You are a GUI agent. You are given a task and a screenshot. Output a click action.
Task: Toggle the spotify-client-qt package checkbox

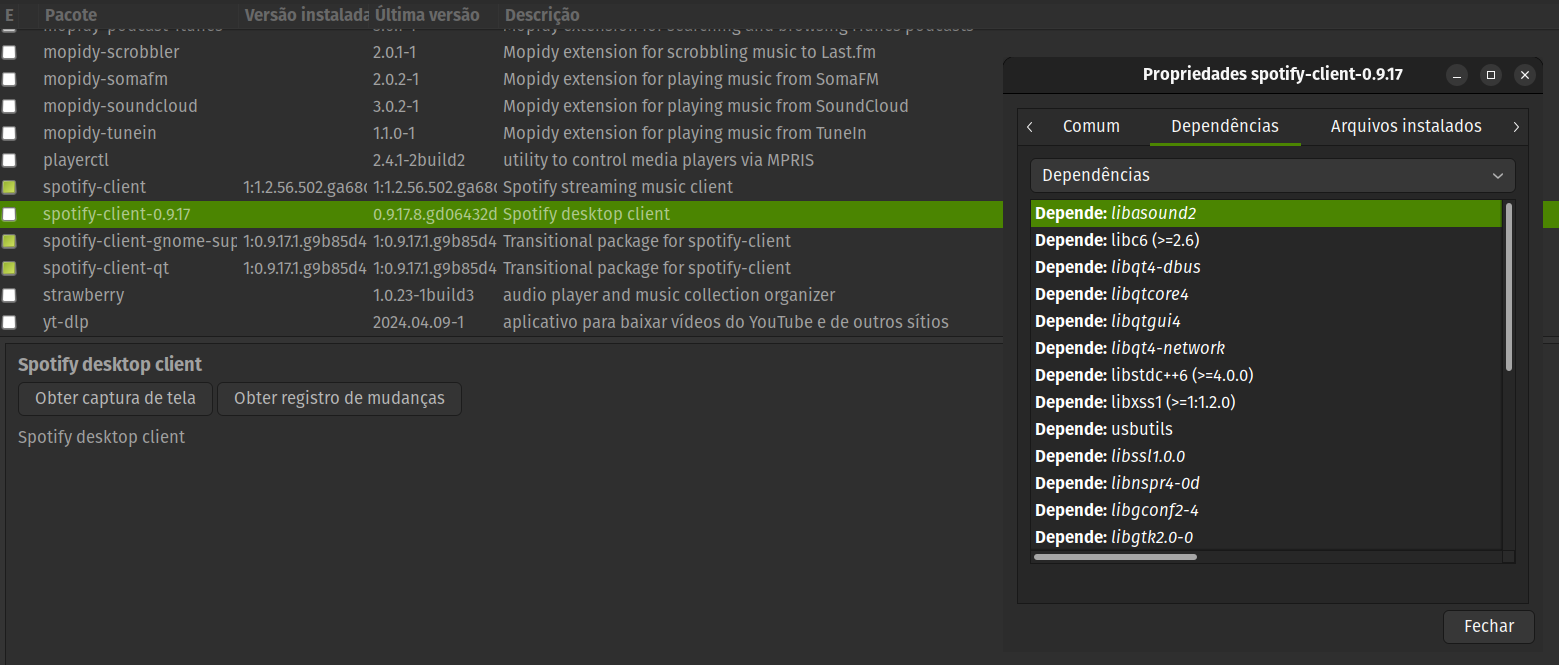(x=9, y=268)
